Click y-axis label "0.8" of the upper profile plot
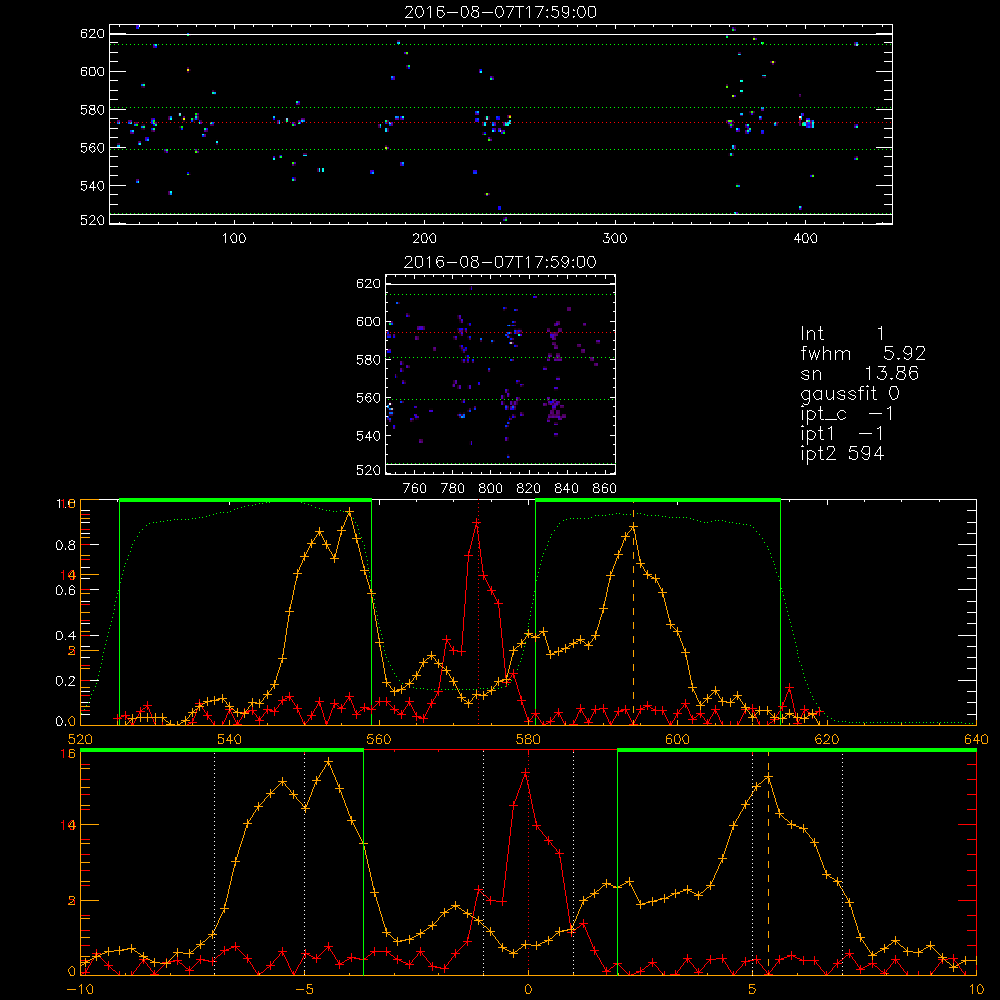 [66, 545]
